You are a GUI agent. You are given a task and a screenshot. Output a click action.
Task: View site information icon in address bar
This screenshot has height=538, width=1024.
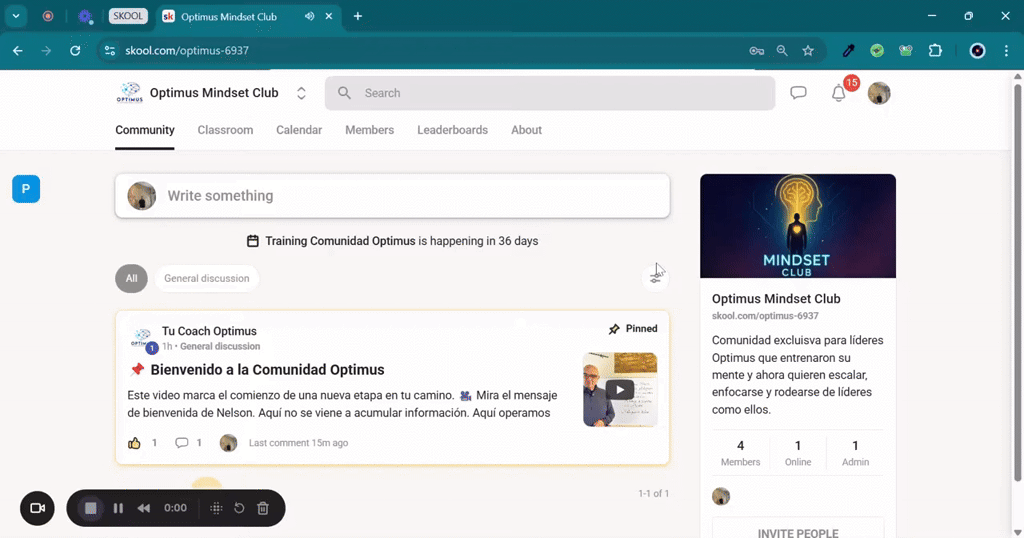(x=110, y=50)
